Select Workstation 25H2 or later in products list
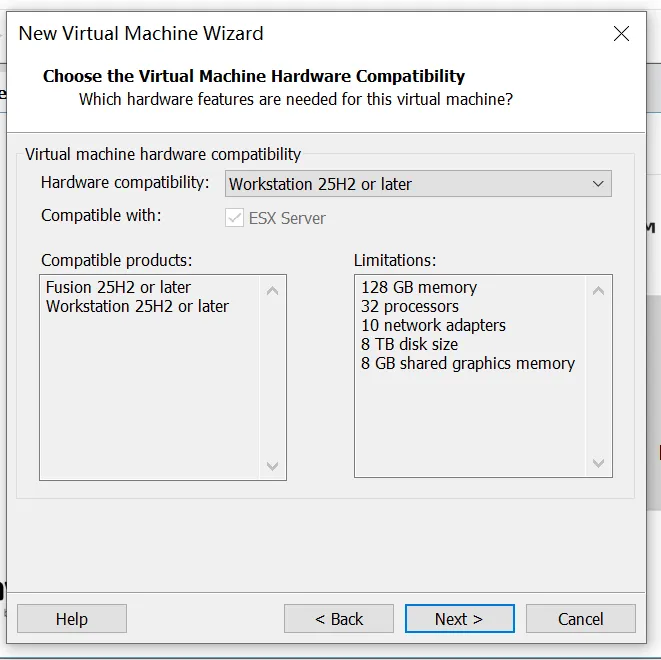Screen dimensions: 661x660 (x=137, y=306)
